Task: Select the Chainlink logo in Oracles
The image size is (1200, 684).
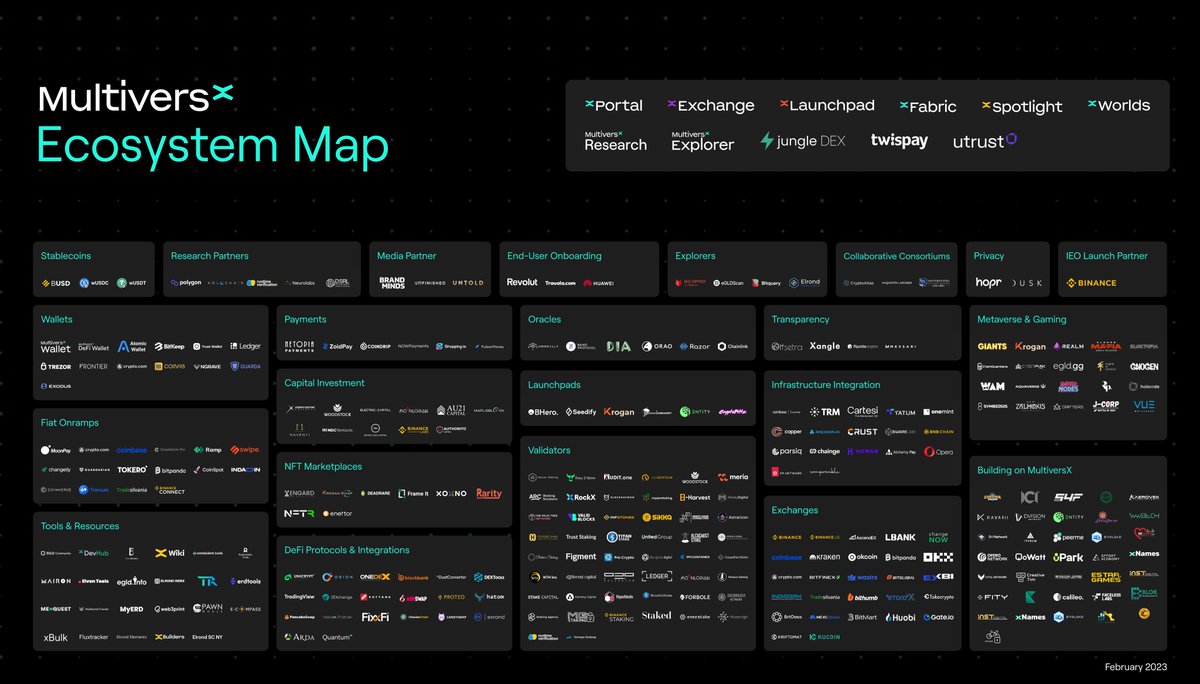Action: point(733,346)
